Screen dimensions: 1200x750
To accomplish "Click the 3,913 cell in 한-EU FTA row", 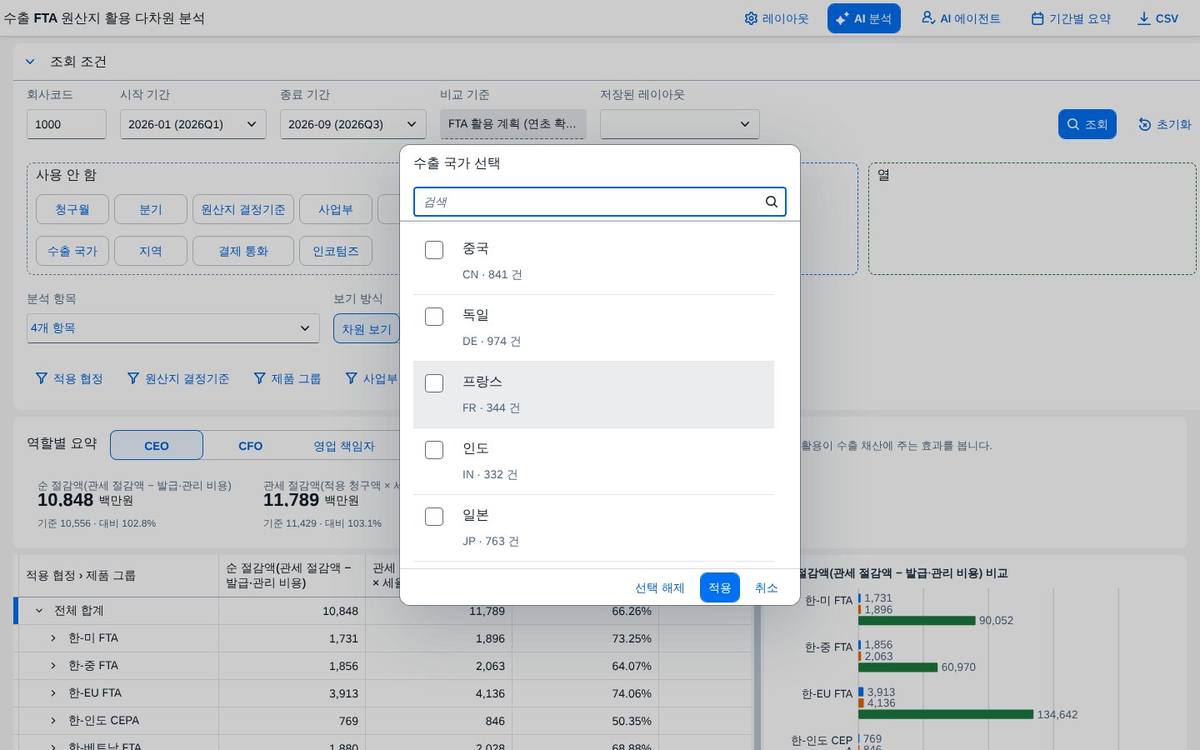I will 291,693.
